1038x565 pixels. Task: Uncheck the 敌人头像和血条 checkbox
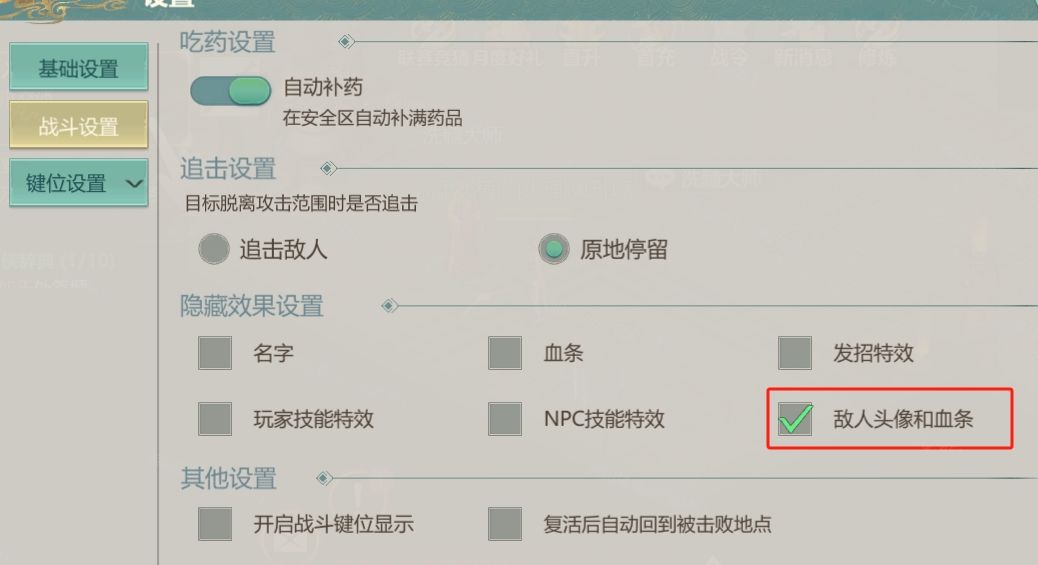tap(795, 418)
